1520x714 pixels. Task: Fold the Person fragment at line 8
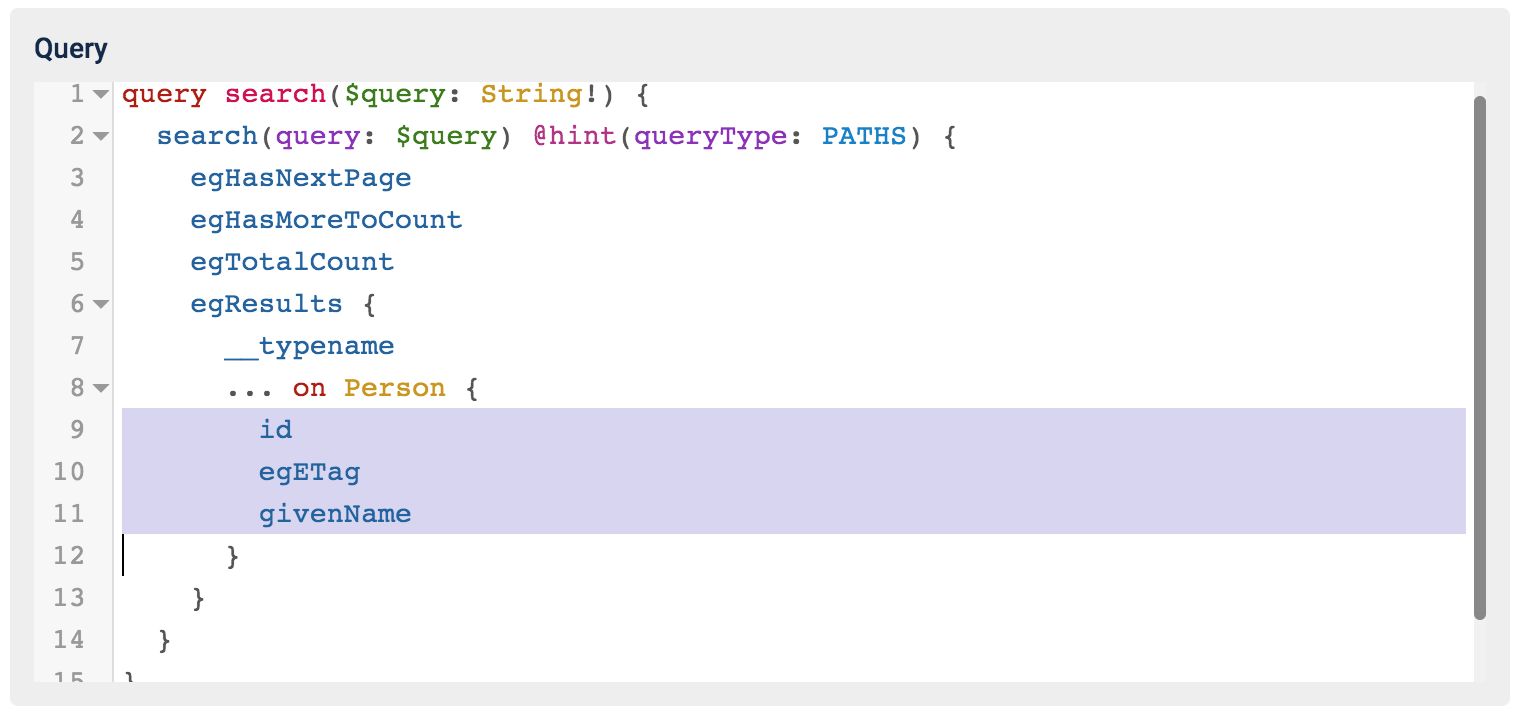(x=100, y=389)
